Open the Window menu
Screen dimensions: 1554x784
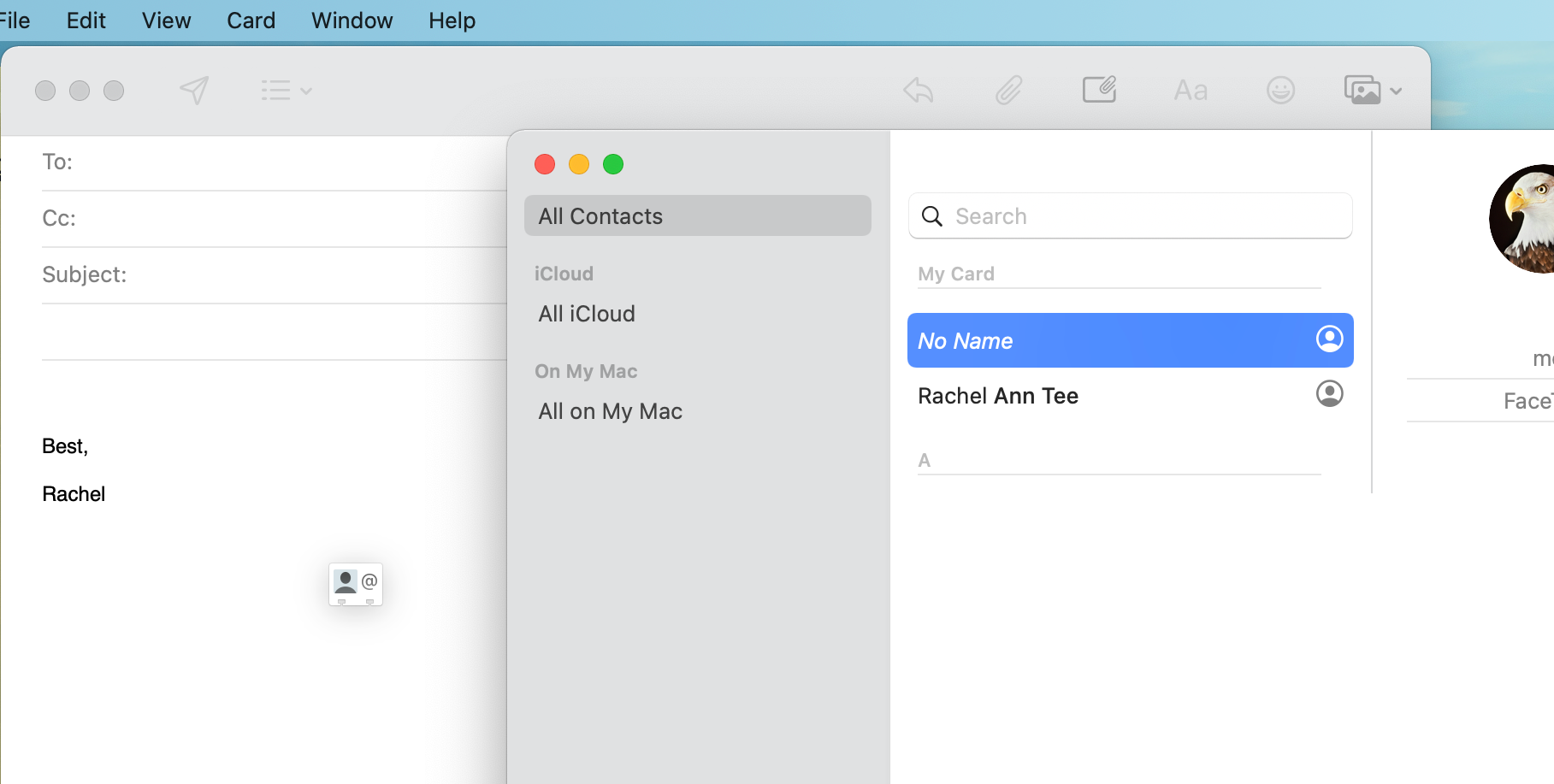352,20
